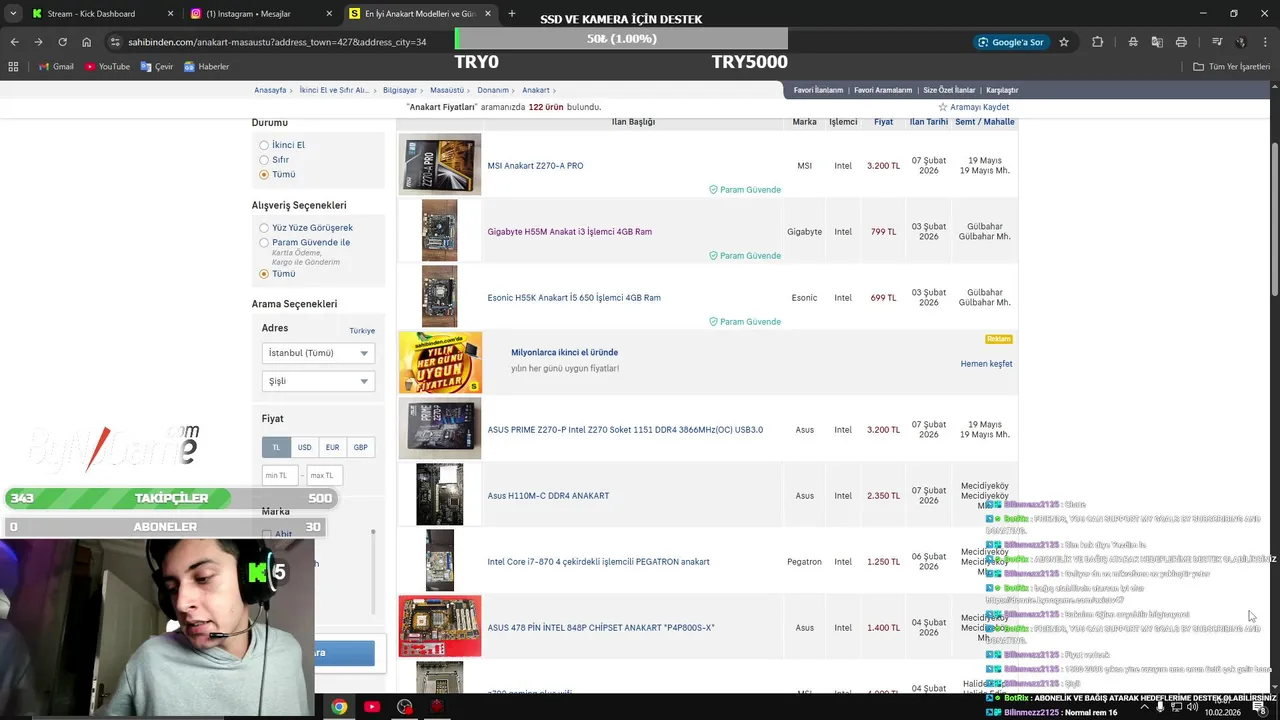
Task: Open the apps grid in bookmarks bar
Action: click(13, 66)
